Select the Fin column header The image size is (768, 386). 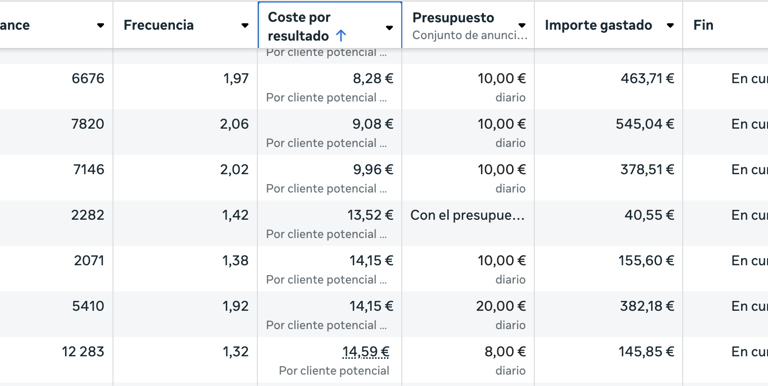click(x=703, y=25)
